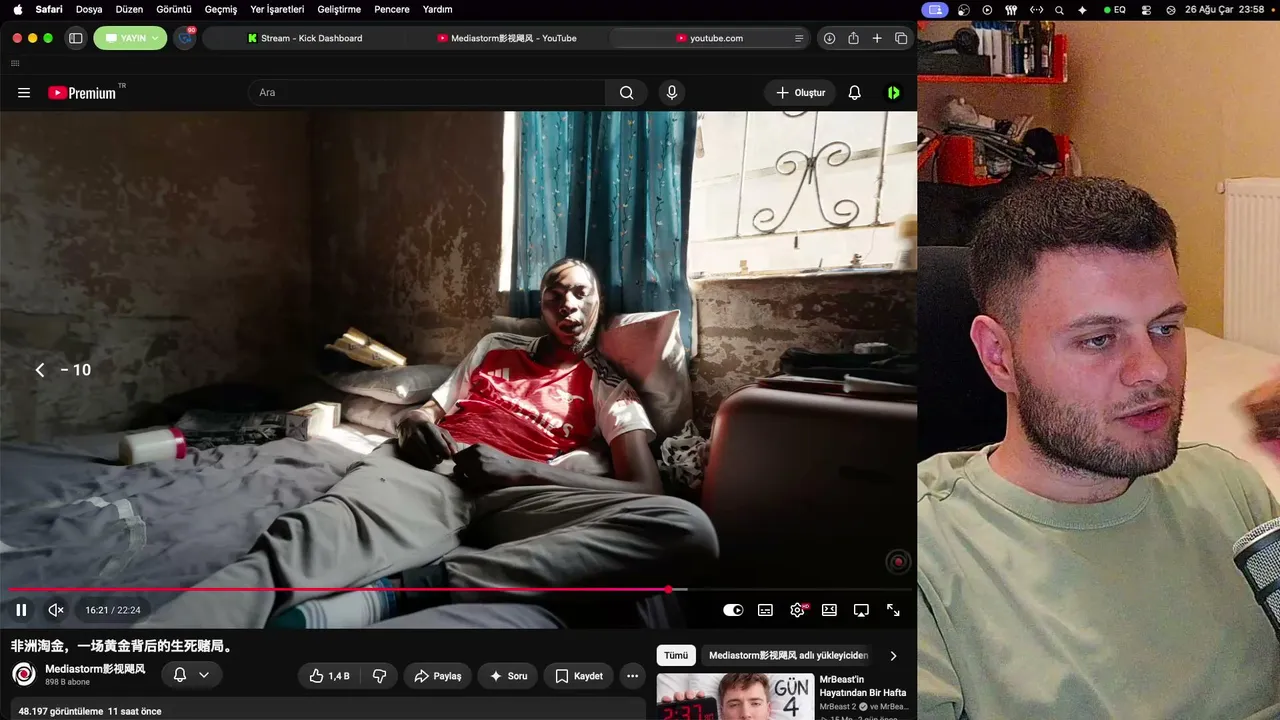Click the Soru button
This screenshot has width=1280, height=720.
507,676
